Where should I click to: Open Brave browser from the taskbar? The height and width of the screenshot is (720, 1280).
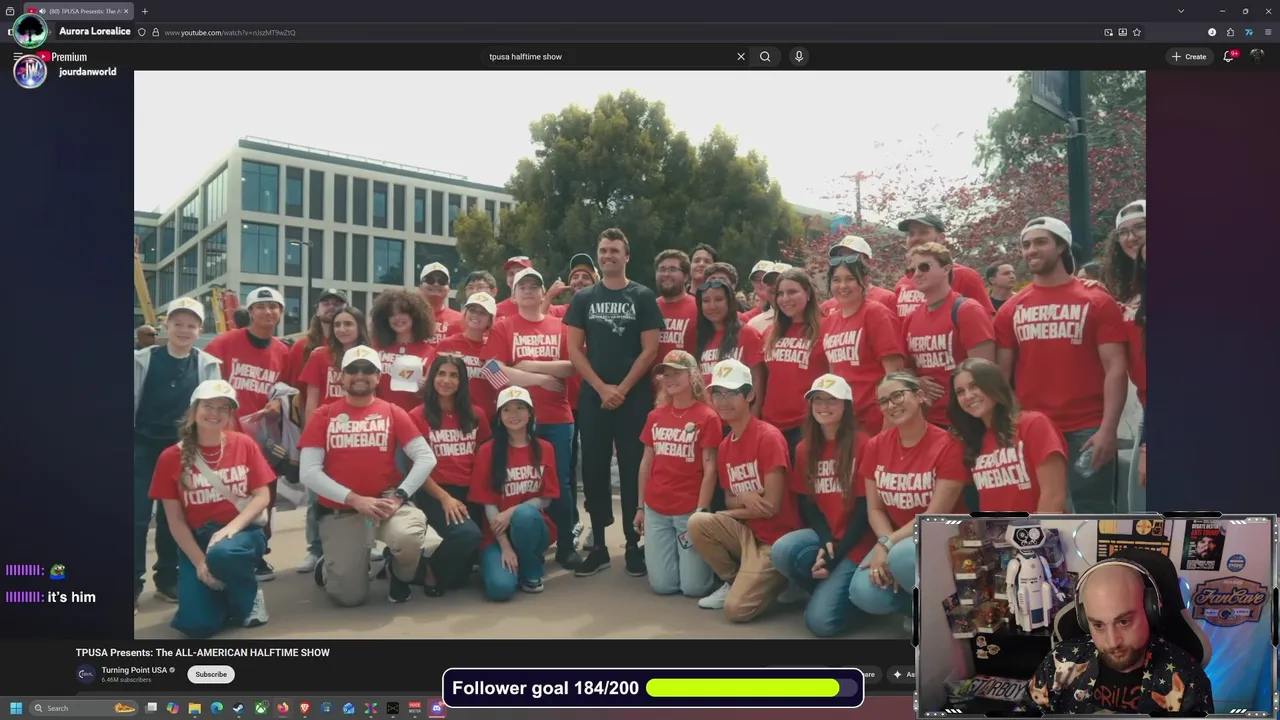[x=305, y=708]
